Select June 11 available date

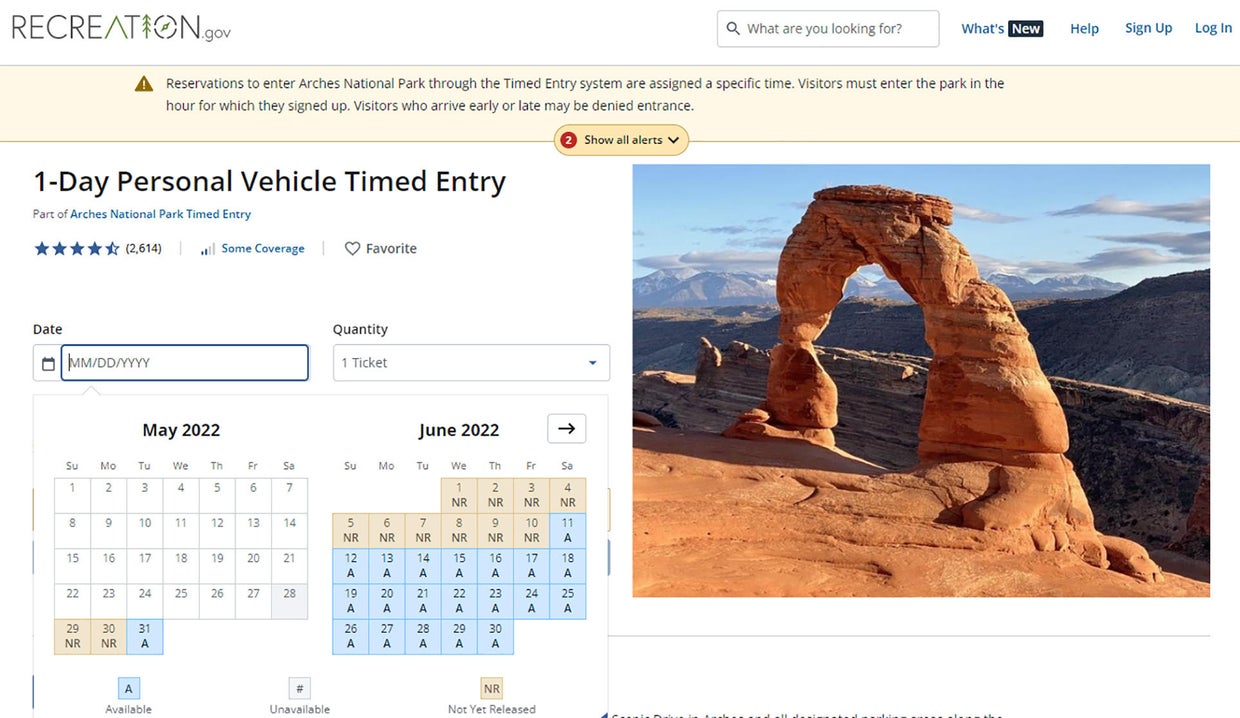click(567, 530)
